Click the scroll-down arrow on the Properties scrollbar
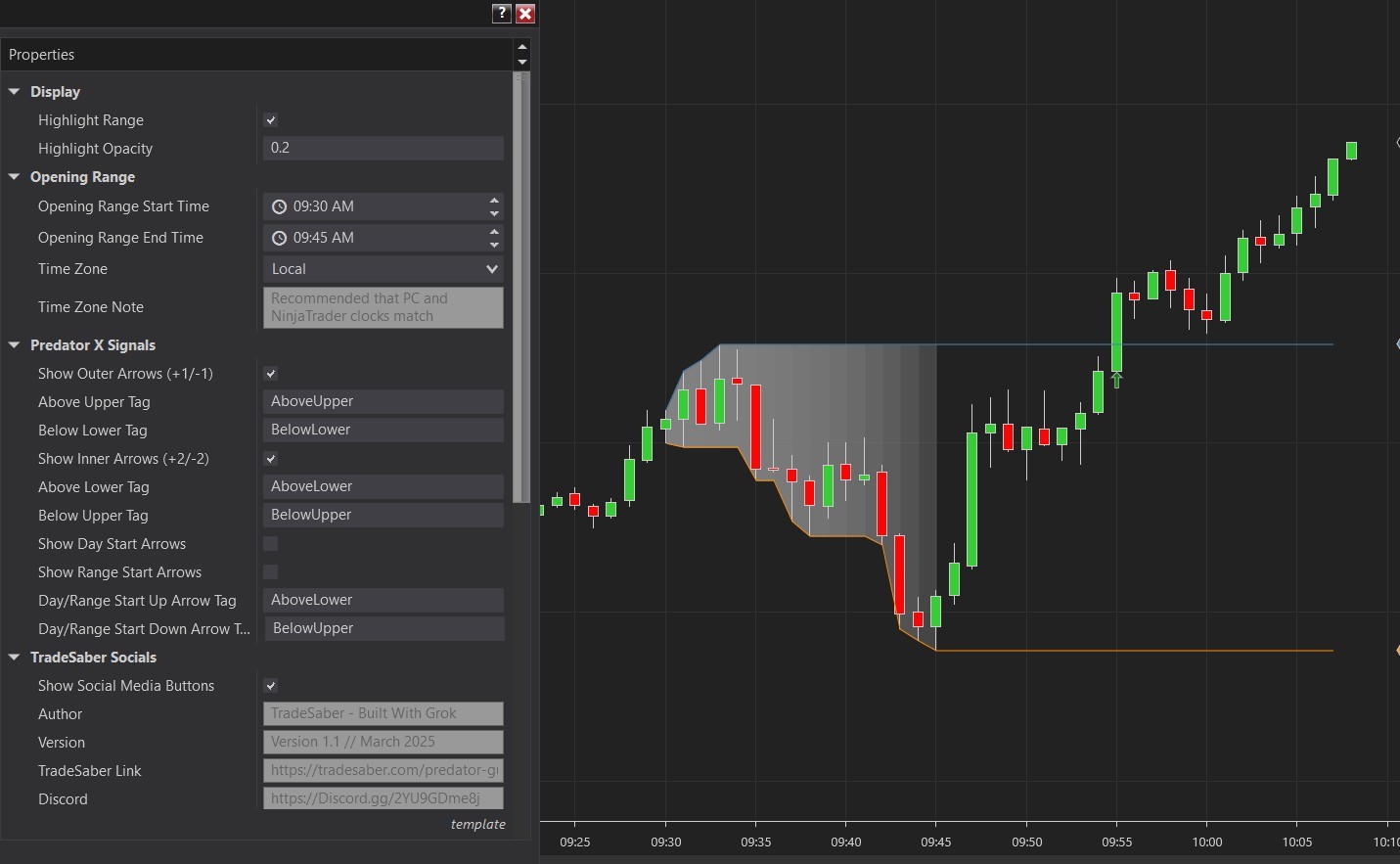Viewport: 1400px width, 864px height. (521, 62)
